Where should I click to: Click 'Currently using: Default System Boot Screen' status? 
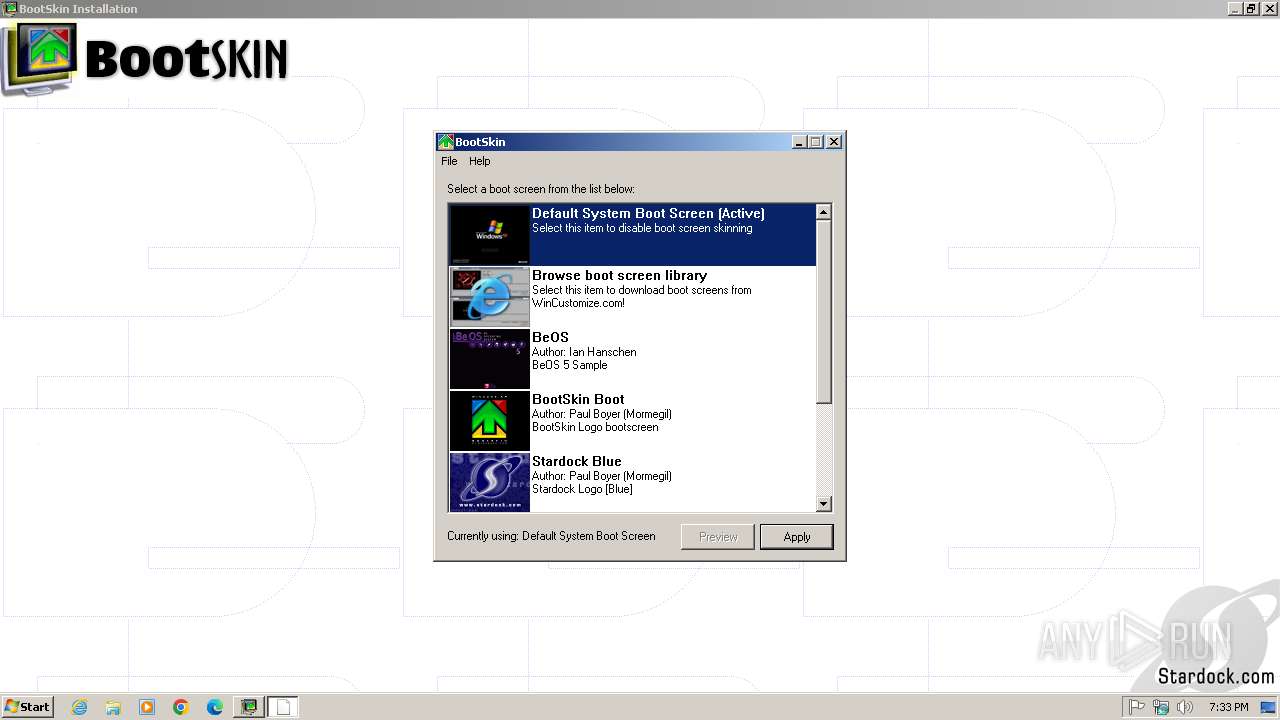click(551, 536)
